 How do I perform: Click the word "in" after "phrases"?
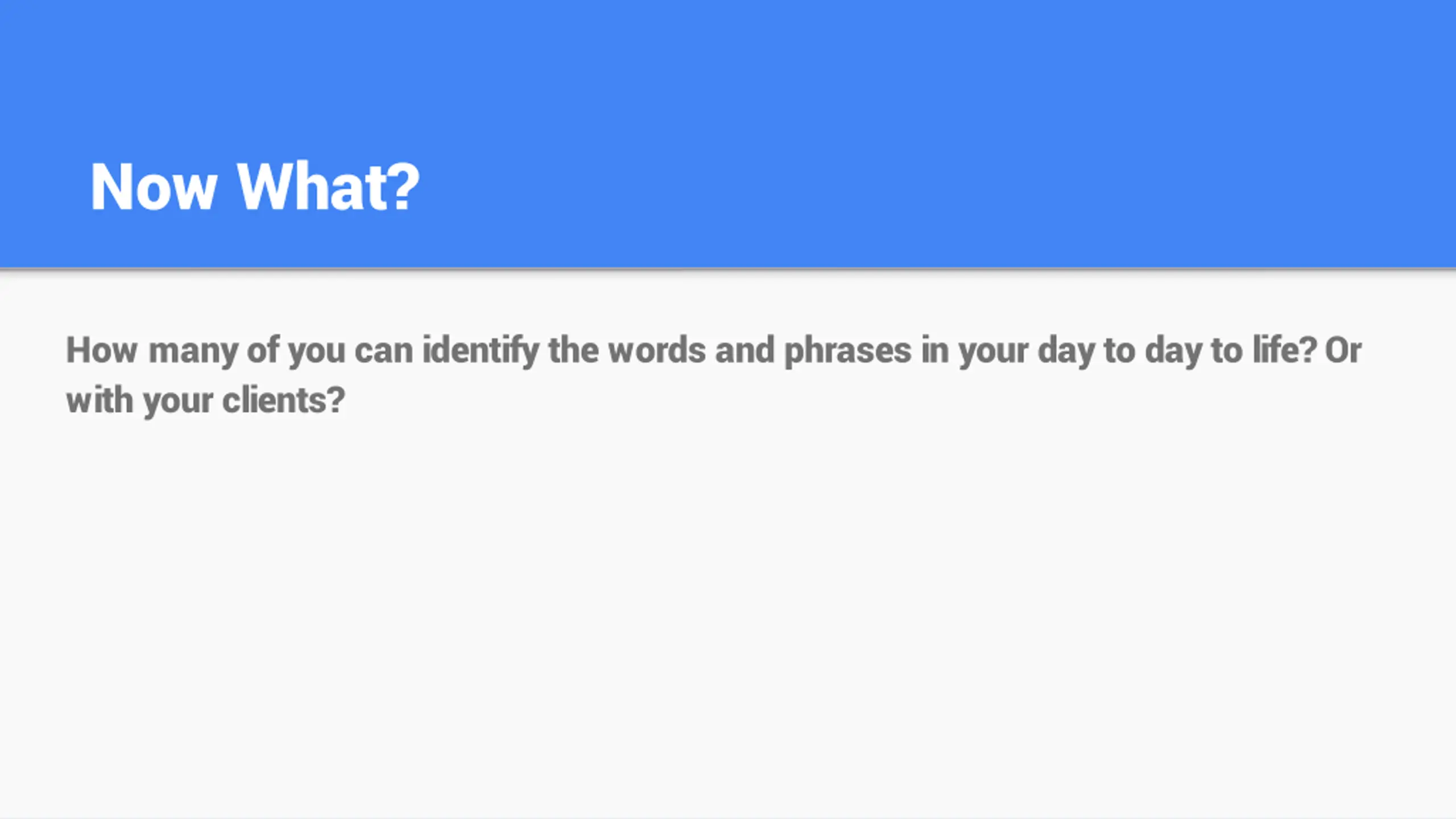coord(935,350)
